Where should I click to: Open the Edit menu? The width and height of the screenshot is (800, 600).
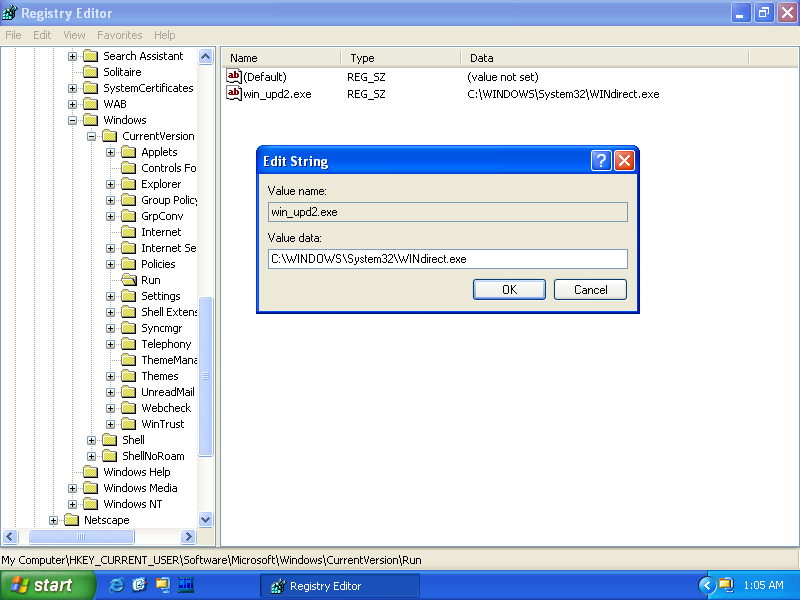pyautogui.click(x=42, y=35)
